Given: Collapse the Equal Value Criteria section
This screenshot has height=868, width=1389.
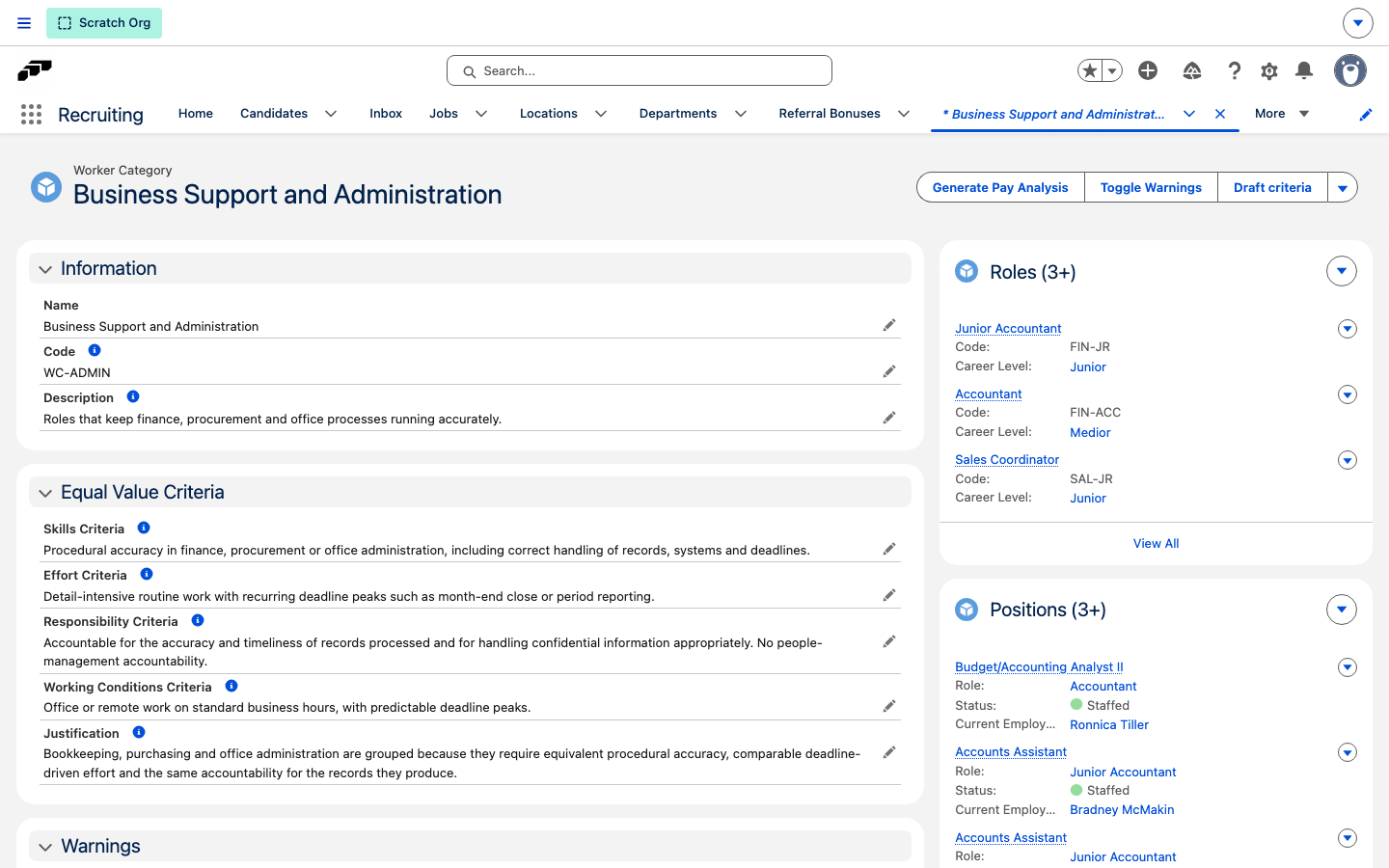Looking at the screenshot, I should tap(45, 493).
